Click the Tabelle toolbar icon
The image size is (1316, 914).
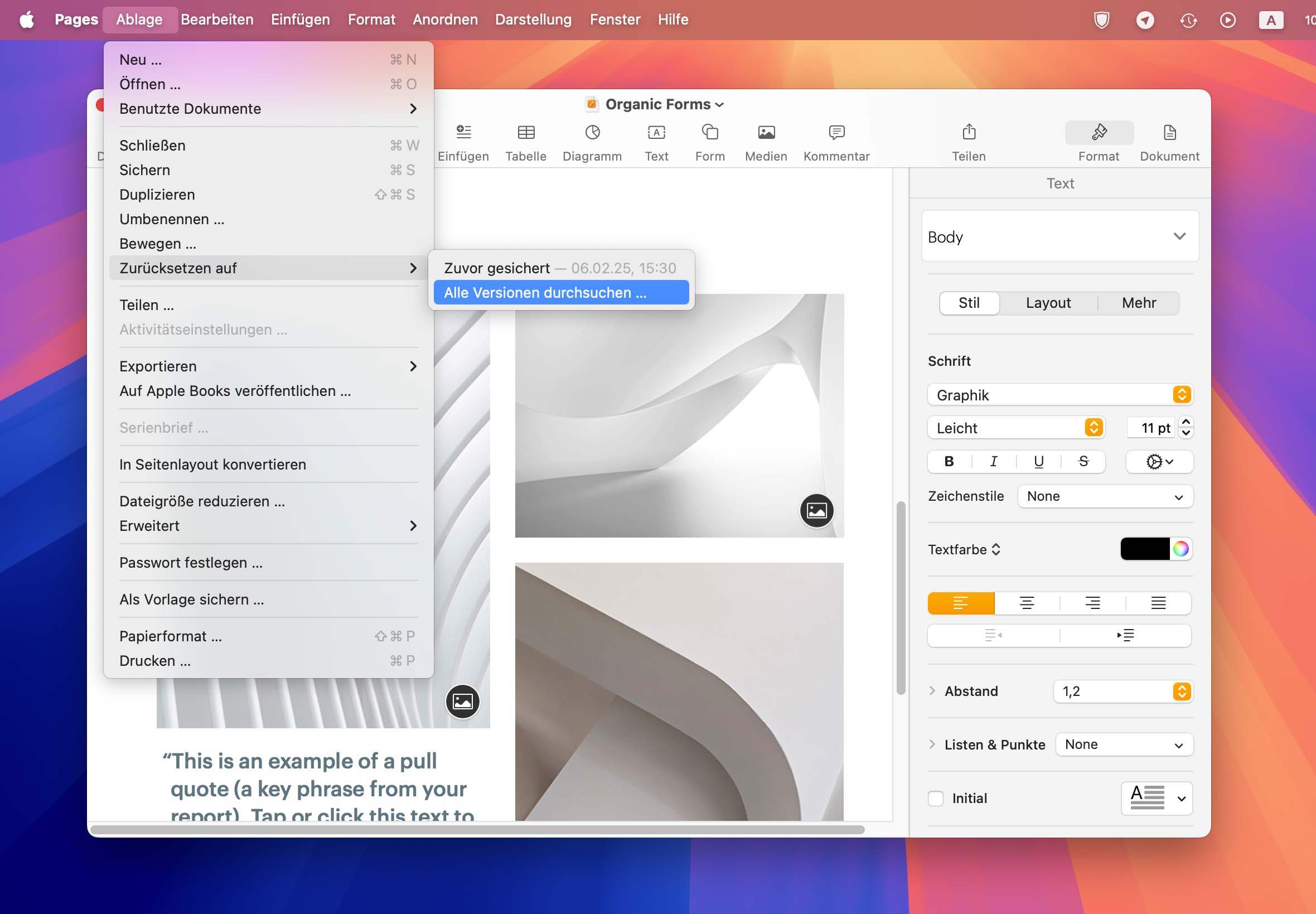pyautogui.click(x=526, y=133)
